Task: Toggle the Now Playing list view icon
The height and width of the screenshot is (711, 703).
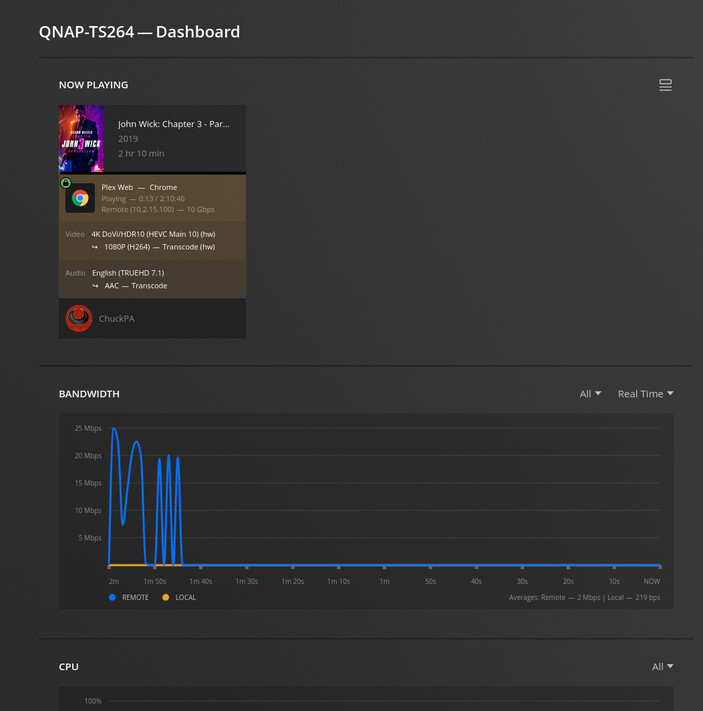Action: point(665,85)
